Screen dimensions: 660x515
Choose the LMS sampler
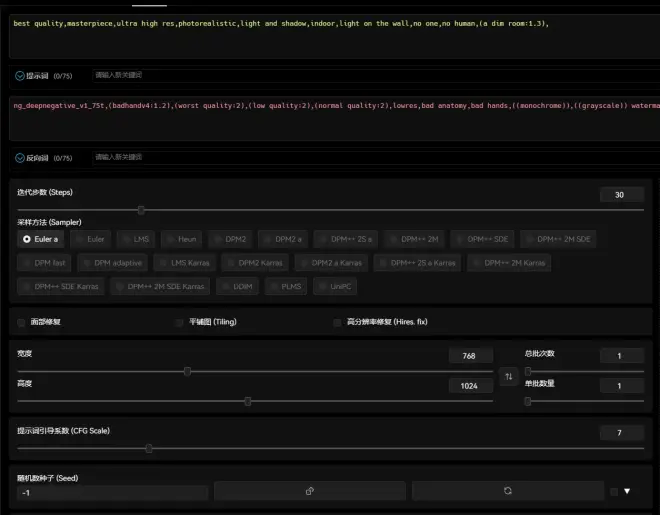pyautogui.click(x=136, y=239)
